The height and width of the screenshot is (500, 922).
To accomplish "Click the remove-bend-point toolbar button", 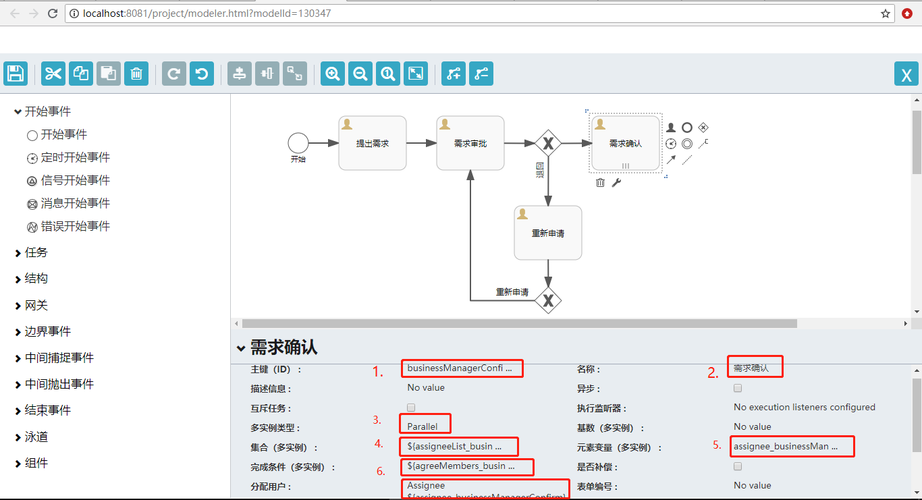I will click(481, 74).
